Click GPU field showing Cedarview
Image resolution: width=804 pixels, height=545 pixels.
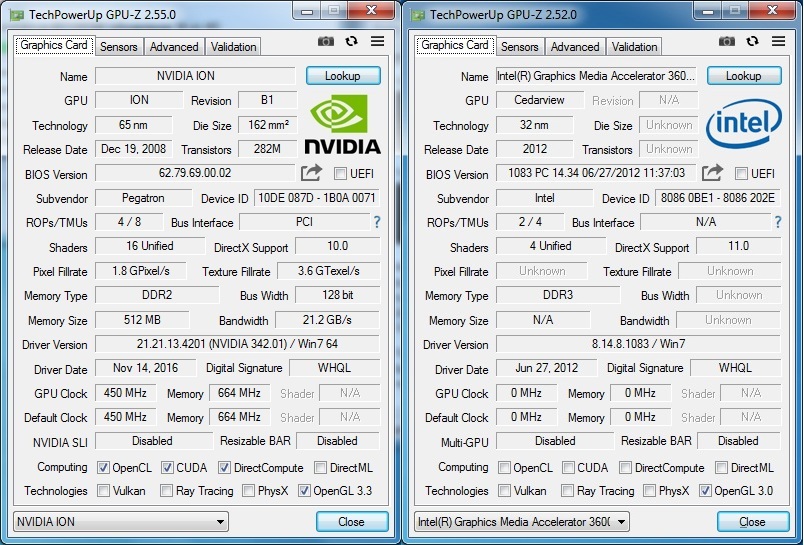click(x=539, y=100)
